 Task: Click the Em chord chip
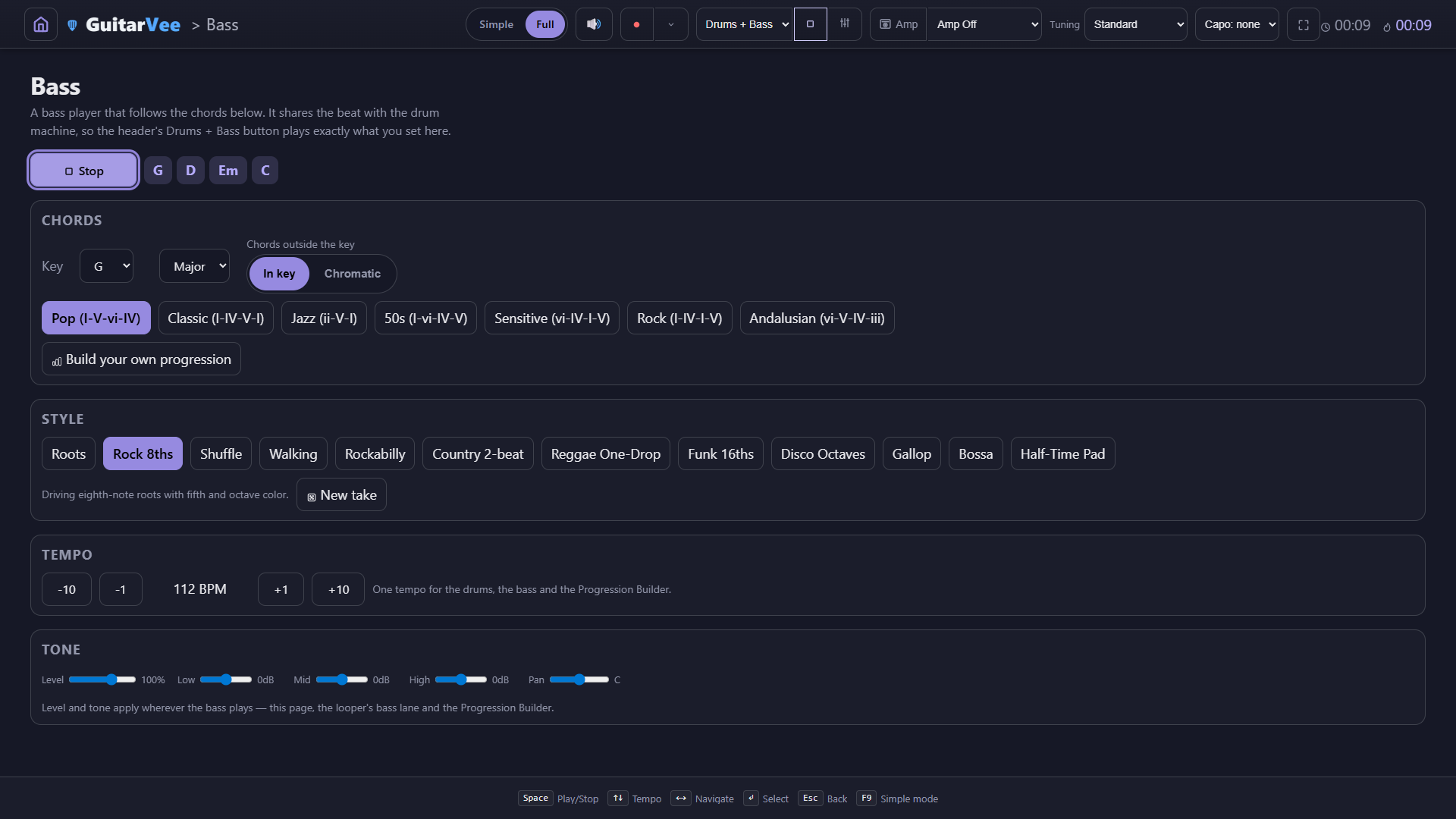228,171
